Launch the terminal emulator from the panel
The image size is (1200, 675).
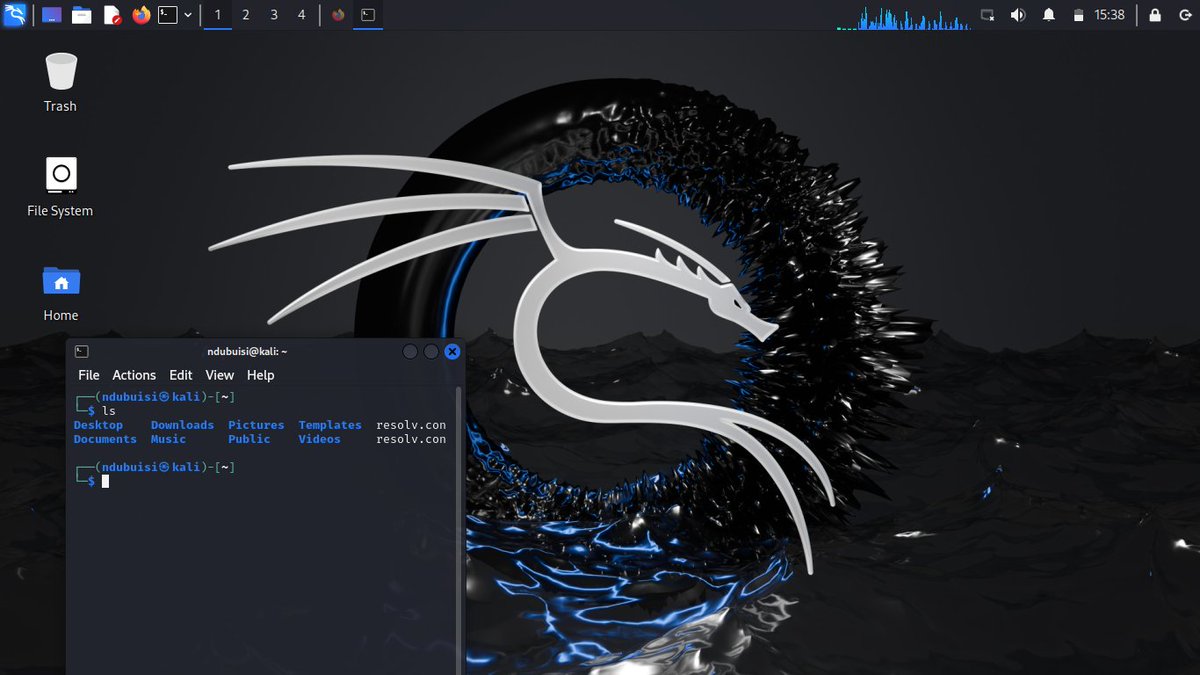click(167, 14)
